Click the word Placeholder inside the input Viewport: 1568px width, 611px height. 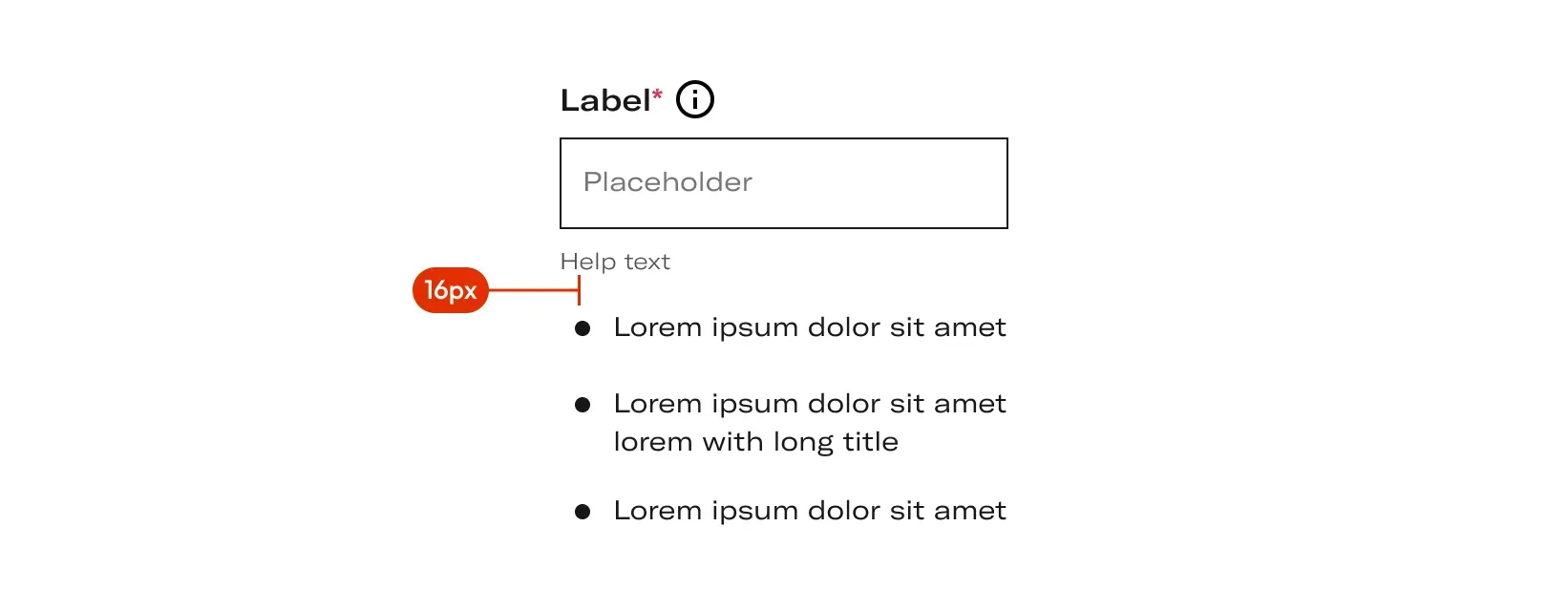[x=667, y=182]
